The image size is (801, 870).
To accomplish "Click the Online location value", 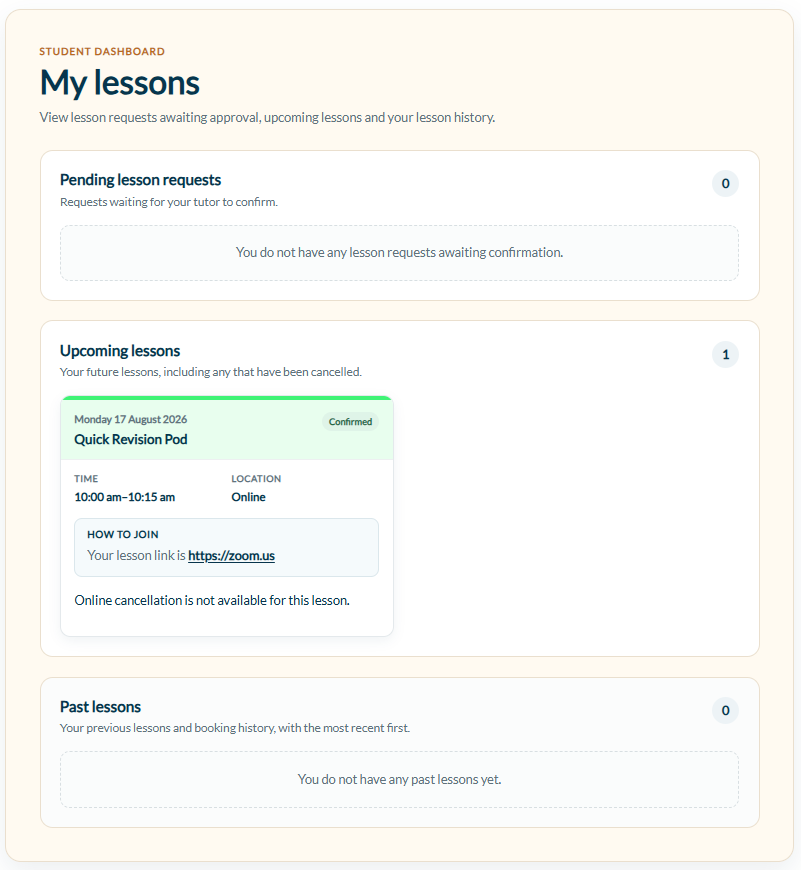I will click(x=249, y=497).
